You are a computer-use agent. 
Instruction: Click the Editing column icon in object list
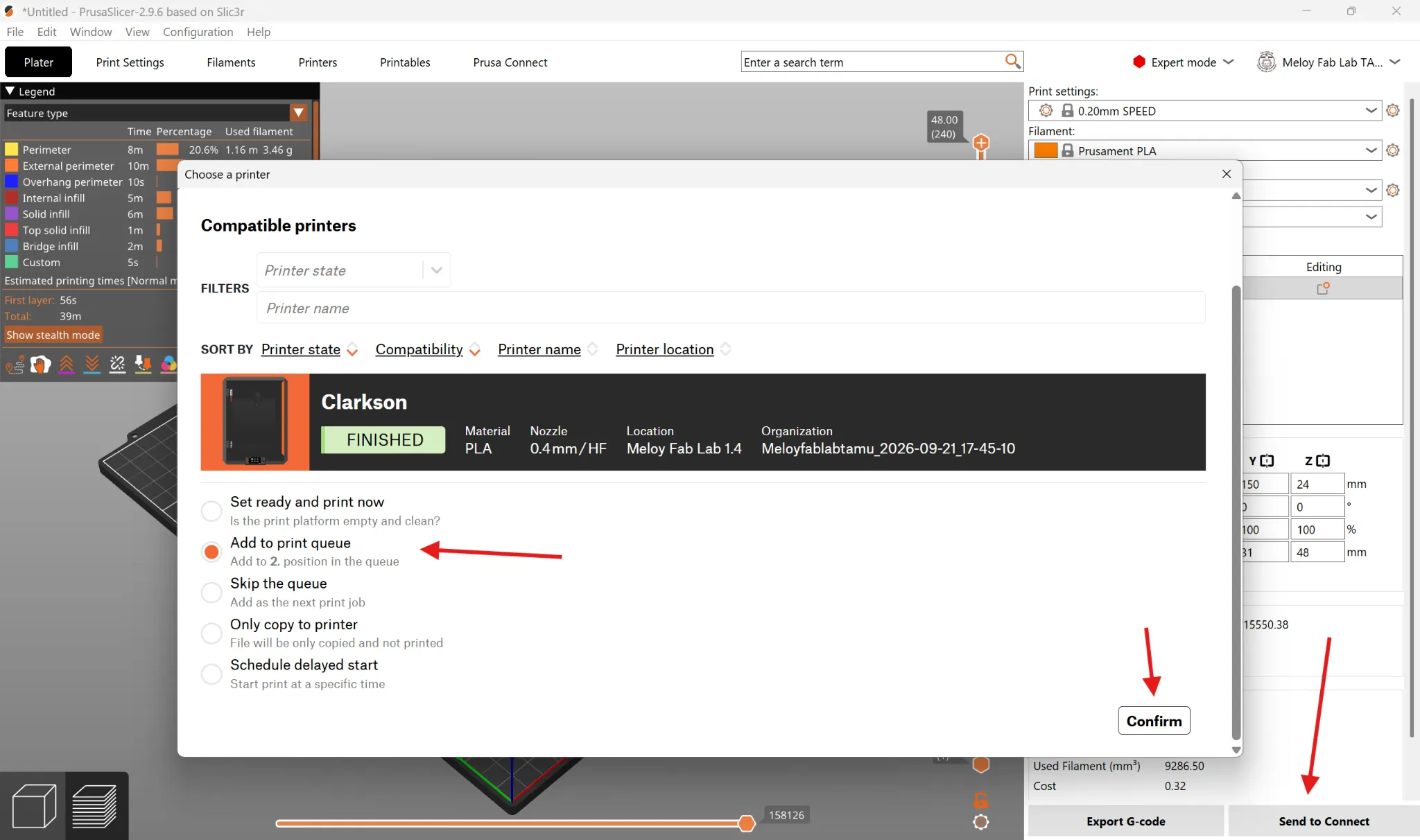pyautogui.click(x=1323, y=288)
